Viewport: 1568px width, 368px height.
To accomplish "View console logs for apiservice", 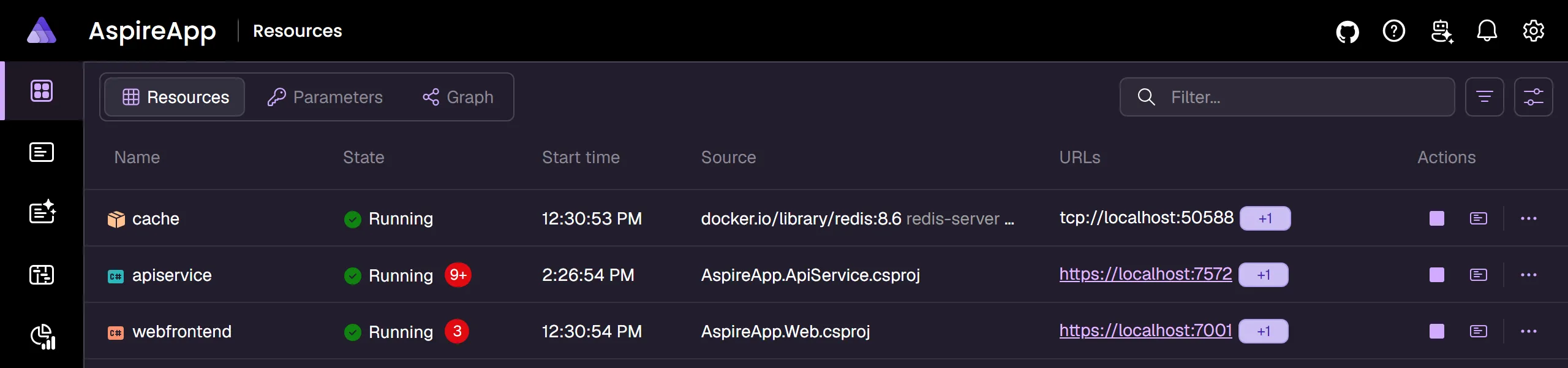I will (x=1479, y=275).
